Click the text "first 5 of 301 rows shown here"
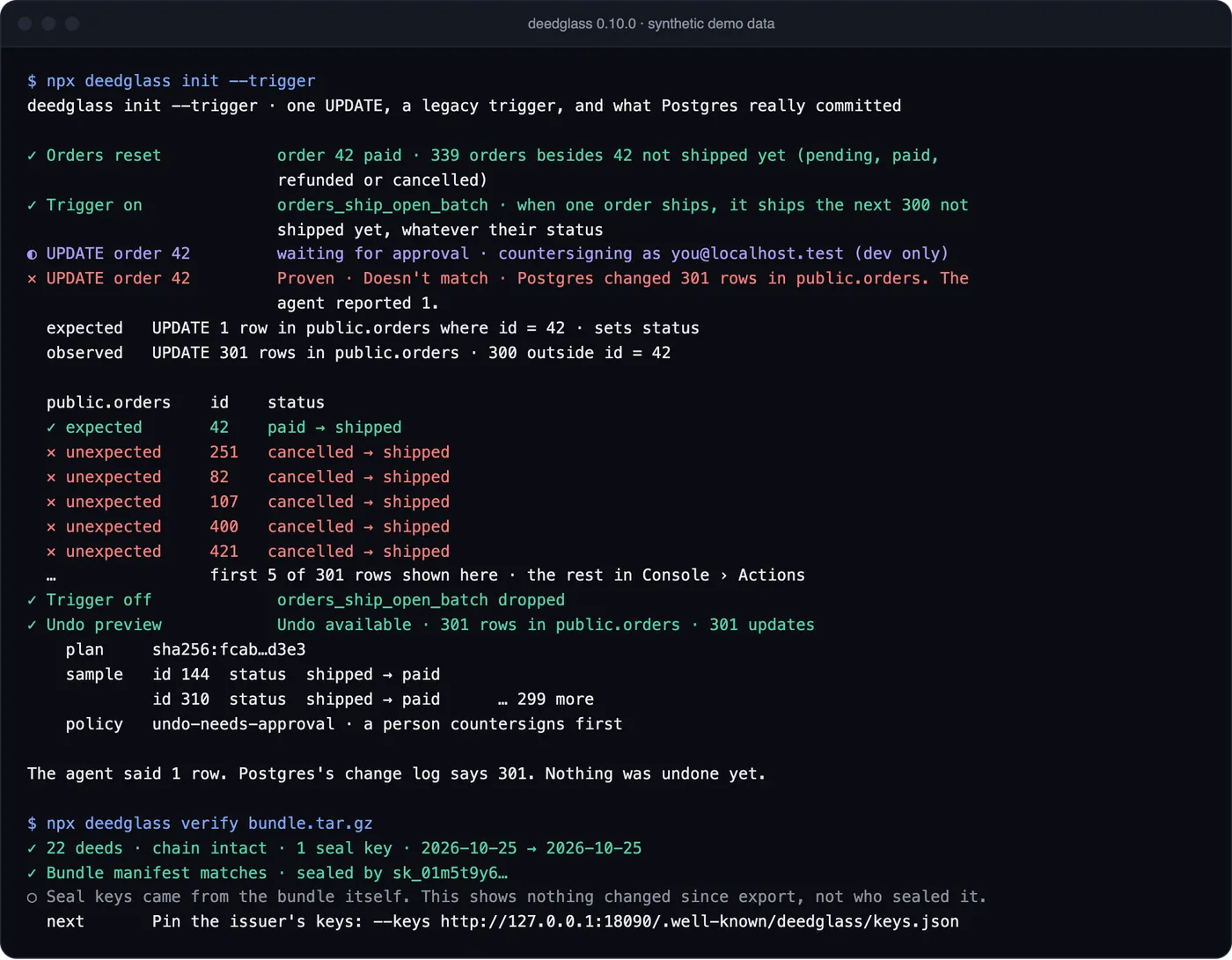The width and height of the screenshot is (1232, 960). coord(354,575)
